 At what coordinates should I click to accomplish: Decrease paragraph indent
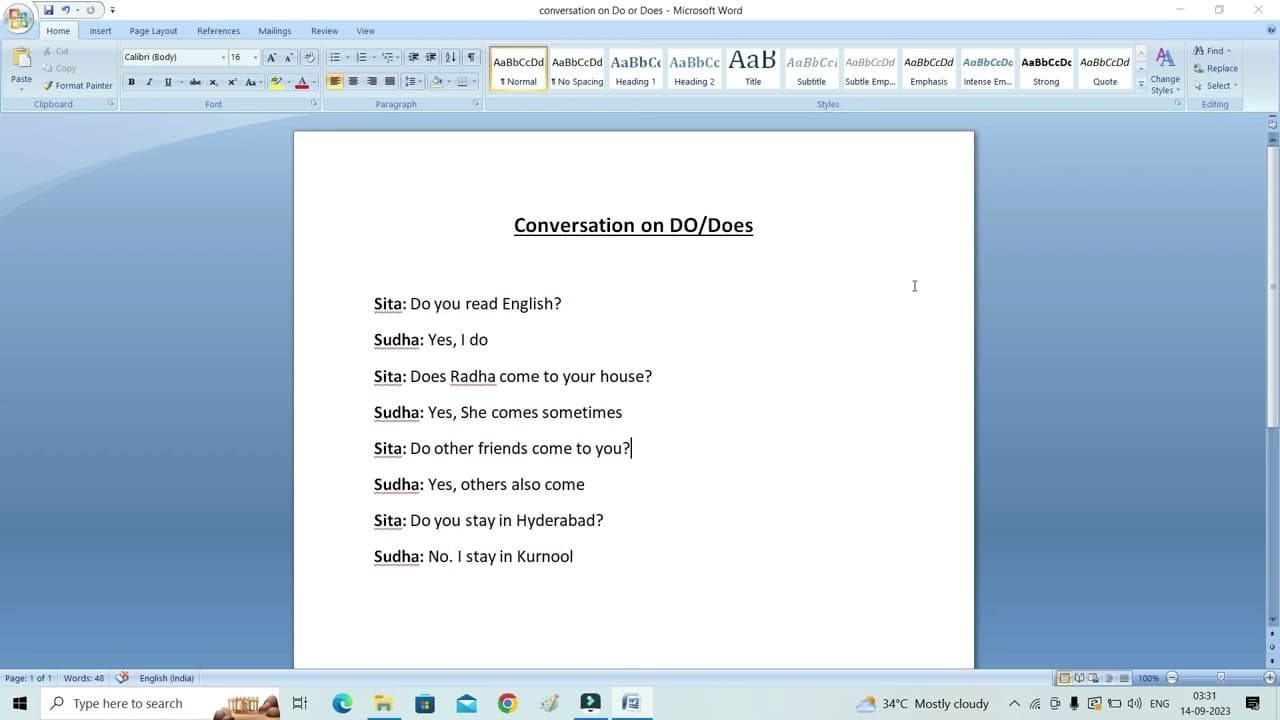coord(413,58)
